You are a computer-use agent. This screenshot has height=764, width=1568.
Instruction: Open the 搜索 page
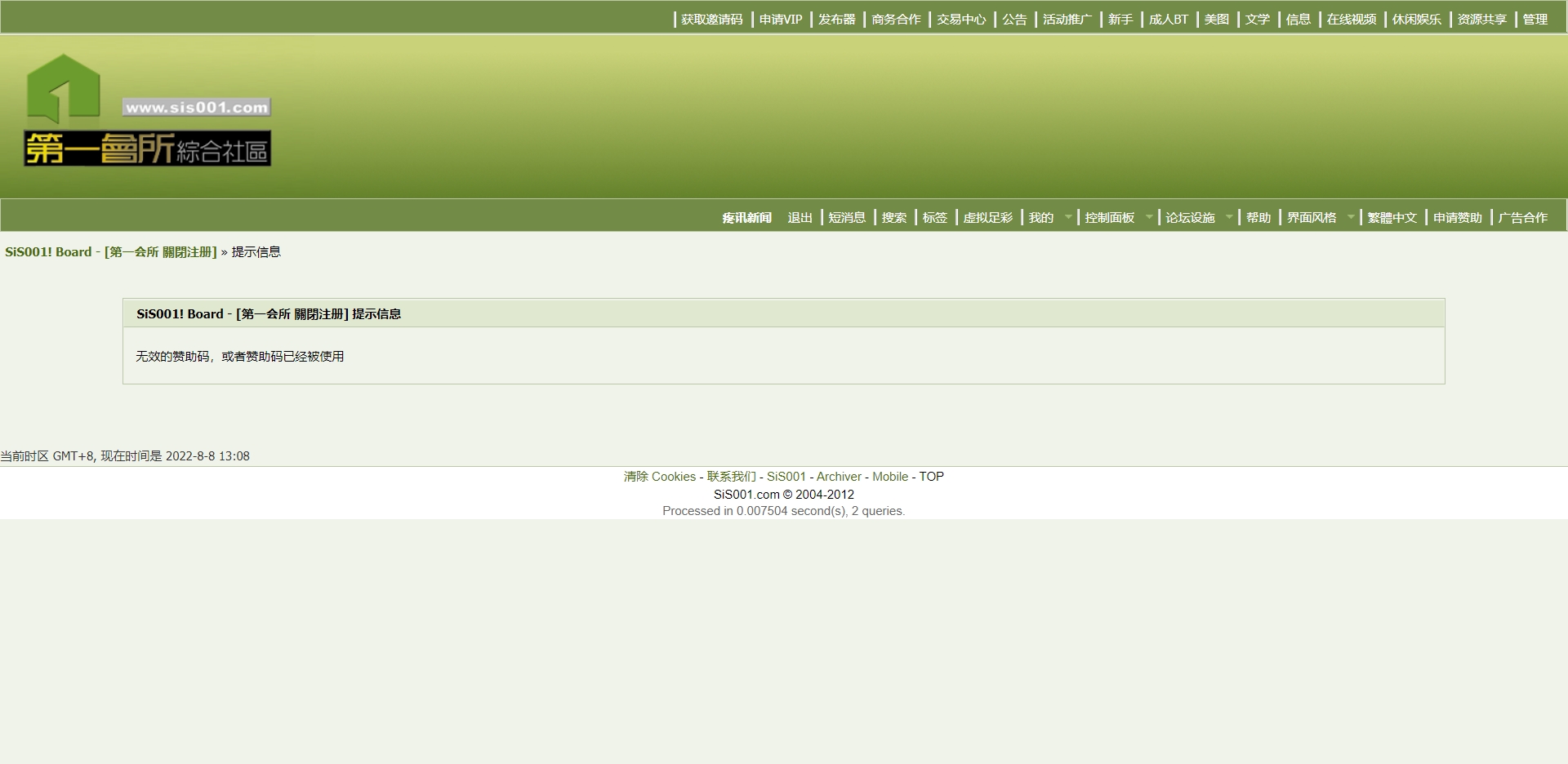894,218
